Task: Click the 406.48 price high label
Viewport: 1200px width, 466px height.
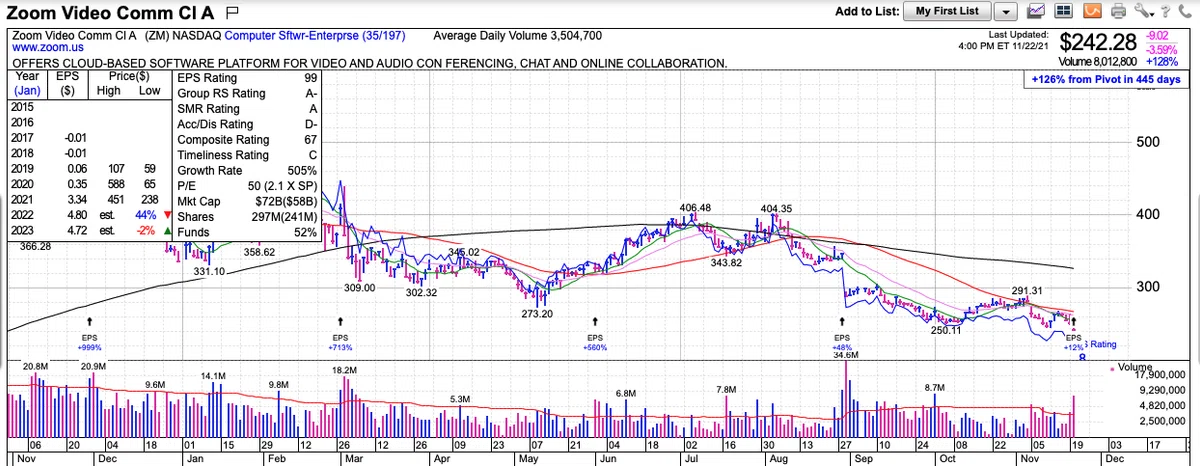Action: 695,208
